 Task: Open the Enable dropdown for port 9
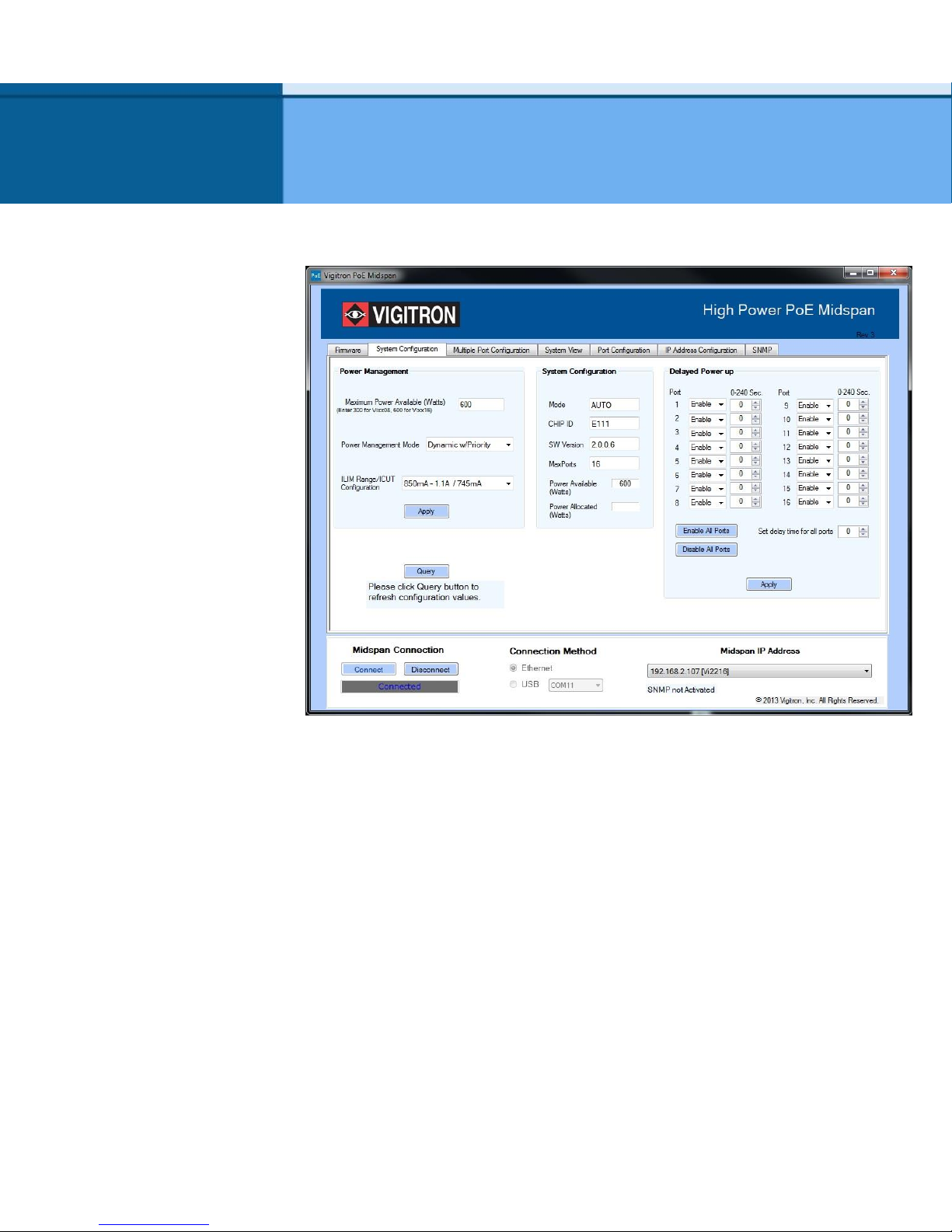(x=814, y=406)
